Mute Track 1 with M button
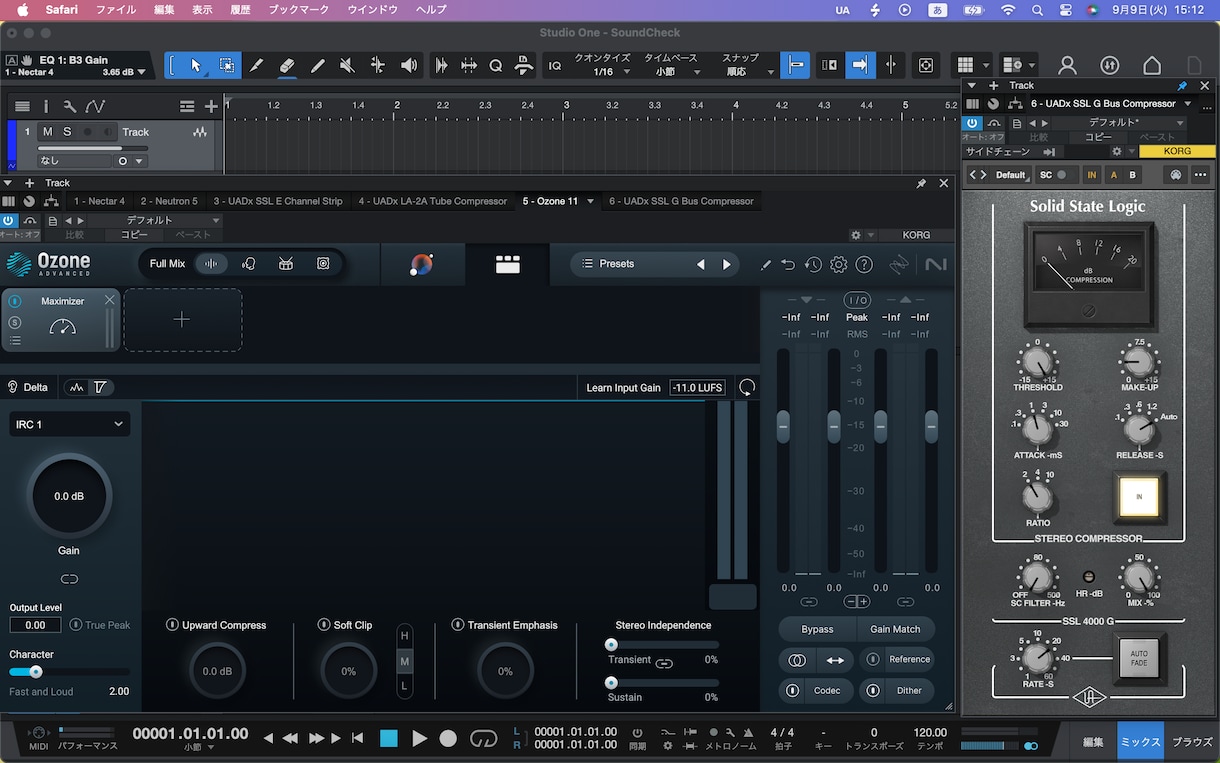 pyautogui.click(x=47, y=132)
